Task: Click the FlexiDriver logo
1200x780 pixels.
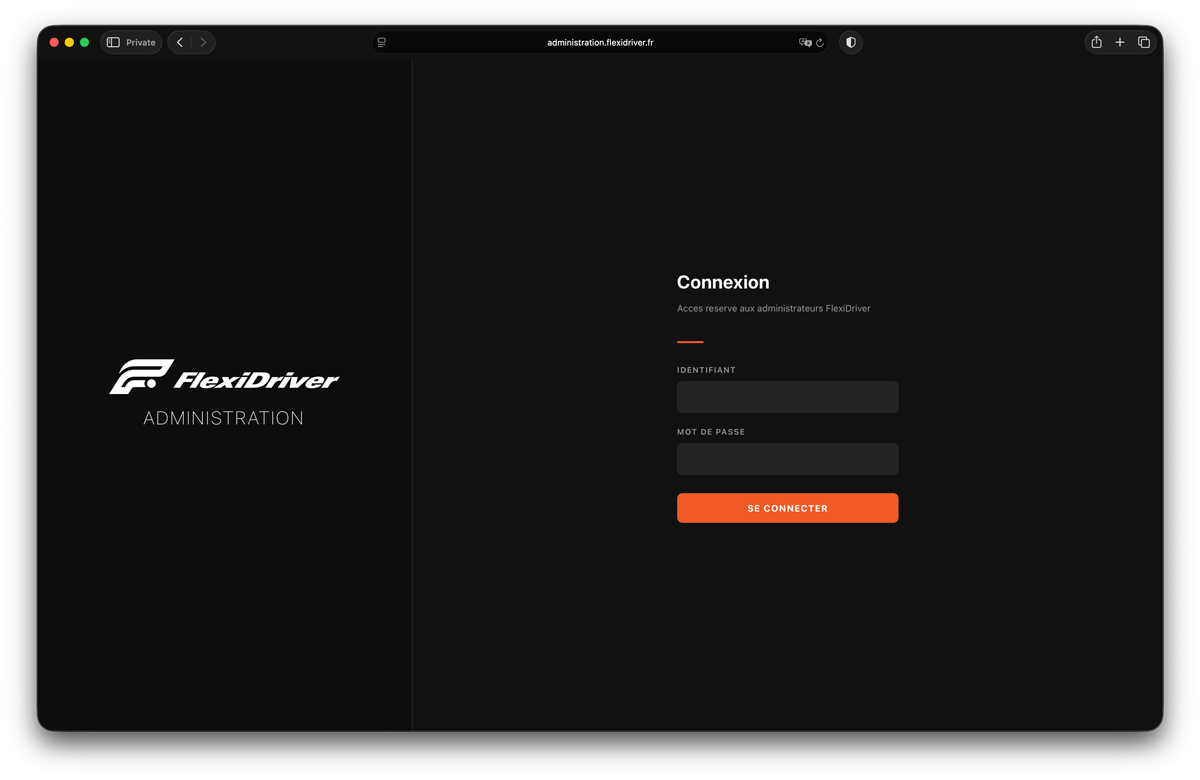Action: pos(224,377)
